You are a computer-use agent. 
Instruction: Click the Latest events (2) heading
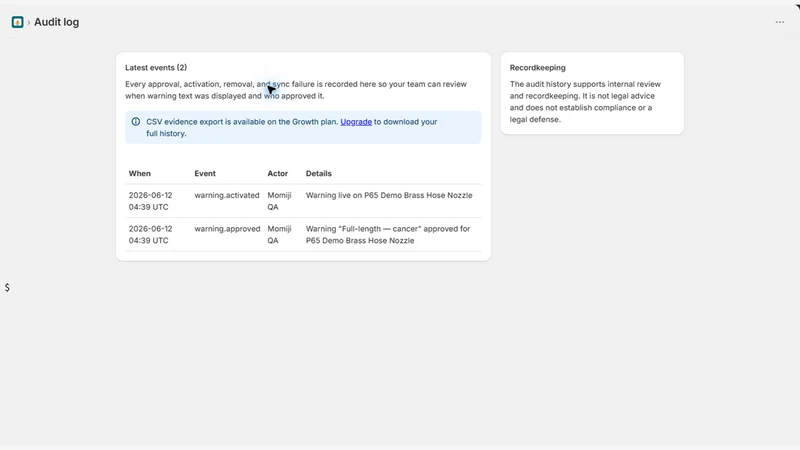(x=156, y=67)
